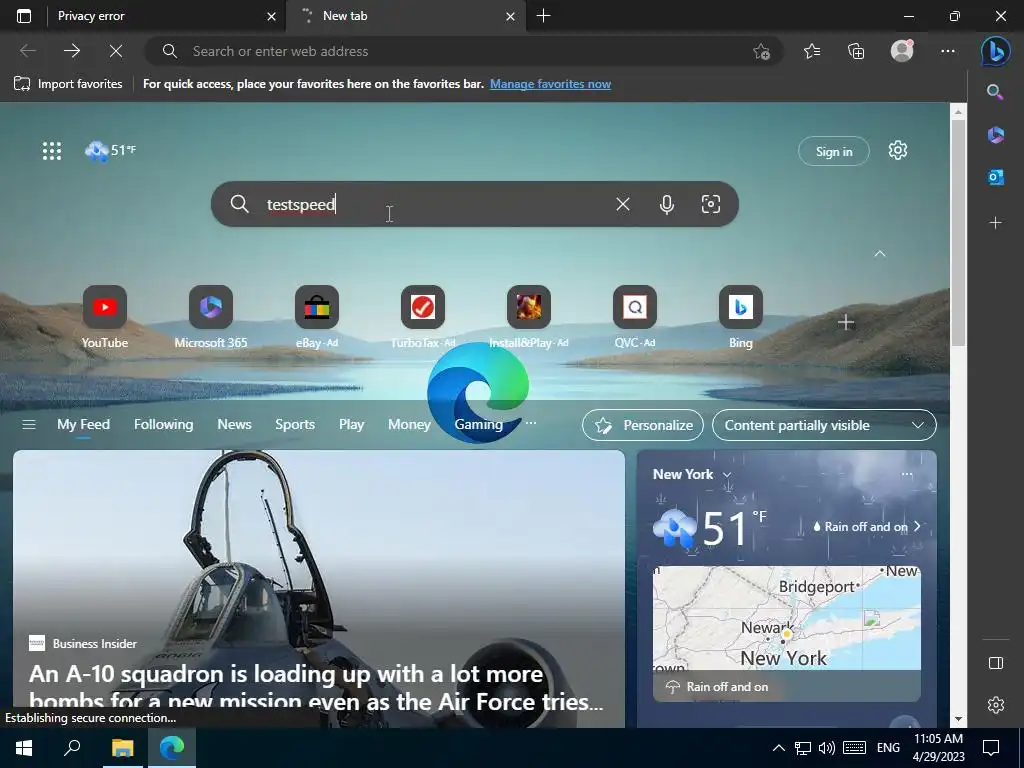Select the News tab

(x=234, y=424)
